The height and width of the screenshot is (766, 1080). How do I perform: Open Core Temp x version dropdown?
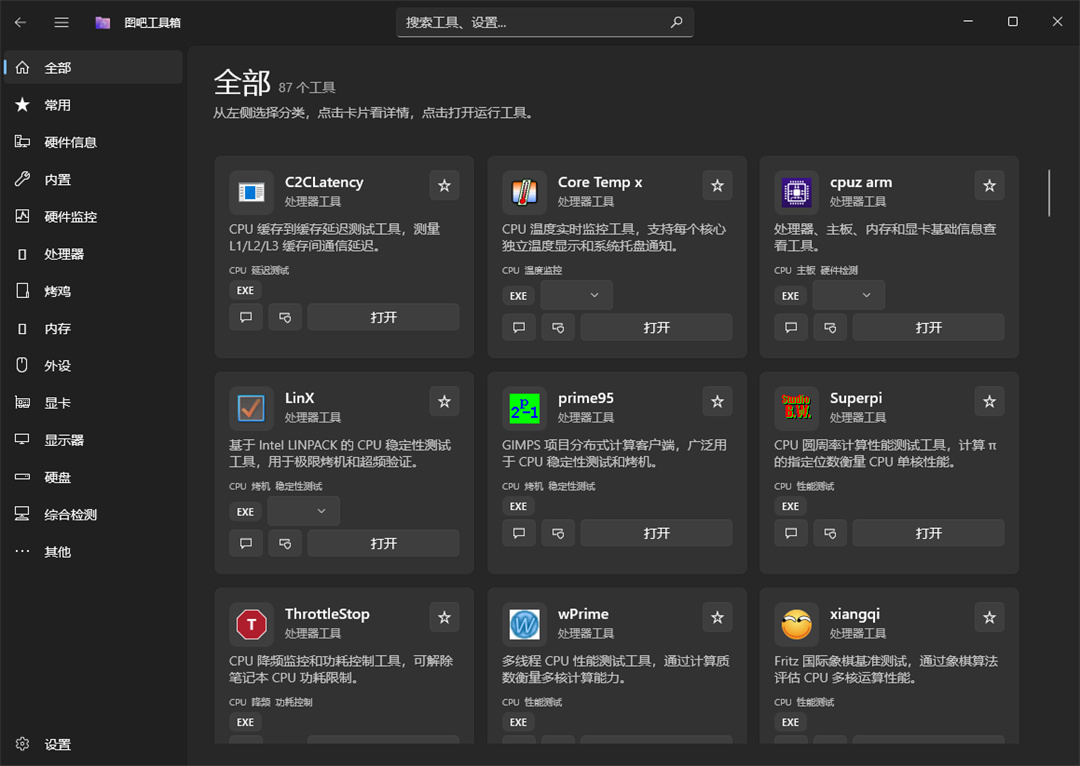(577, 296)
